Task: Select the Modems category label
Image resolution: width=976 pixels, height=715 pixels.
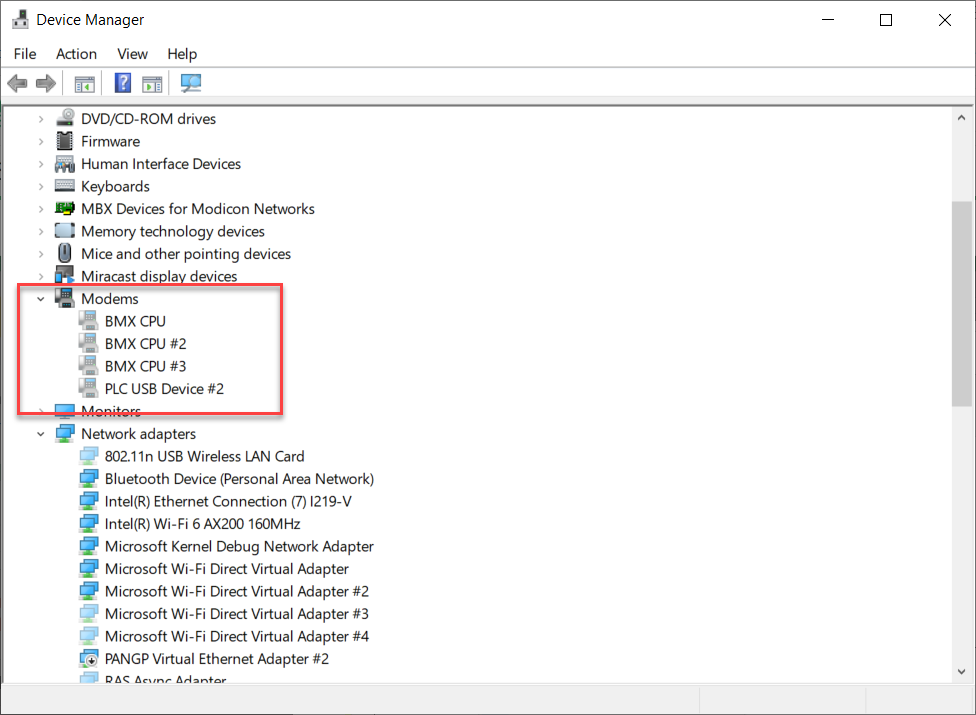Action: pyautogui.click(x=110, y=299)
